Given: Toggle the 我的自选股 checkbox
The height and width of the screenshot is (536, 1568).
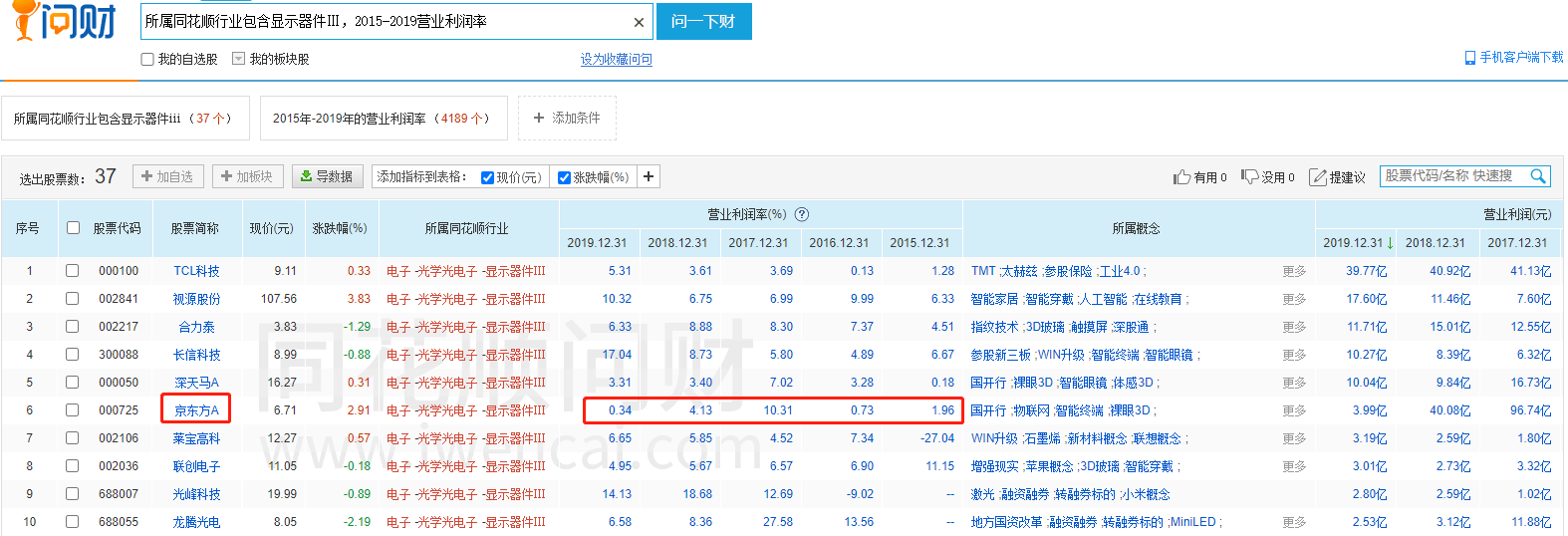Looking at the screenshot, I should point(147,59).
